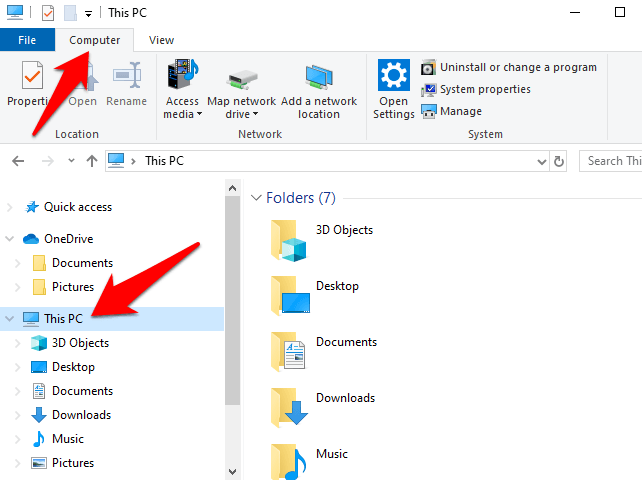The height and width of the screenshot is (485, 642).
Task: Select Desktop in navigation tree
Action: coord(73,367)
